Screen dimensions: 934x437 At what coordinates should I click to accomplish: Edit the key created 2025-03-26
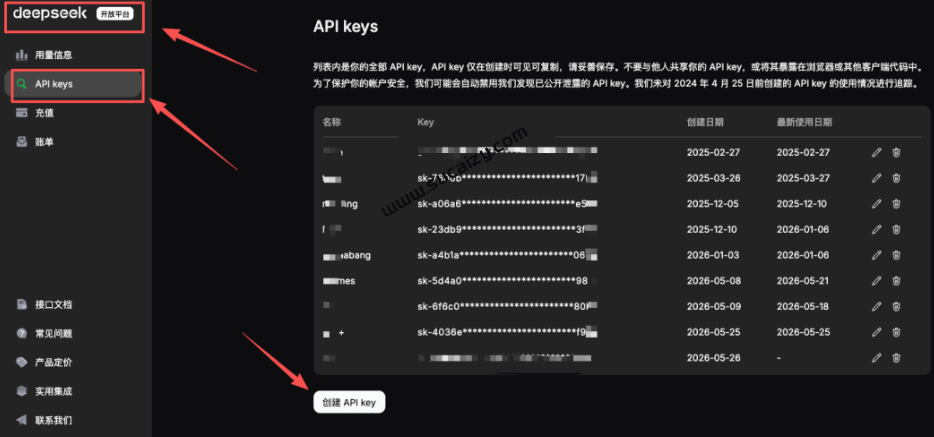876,178
